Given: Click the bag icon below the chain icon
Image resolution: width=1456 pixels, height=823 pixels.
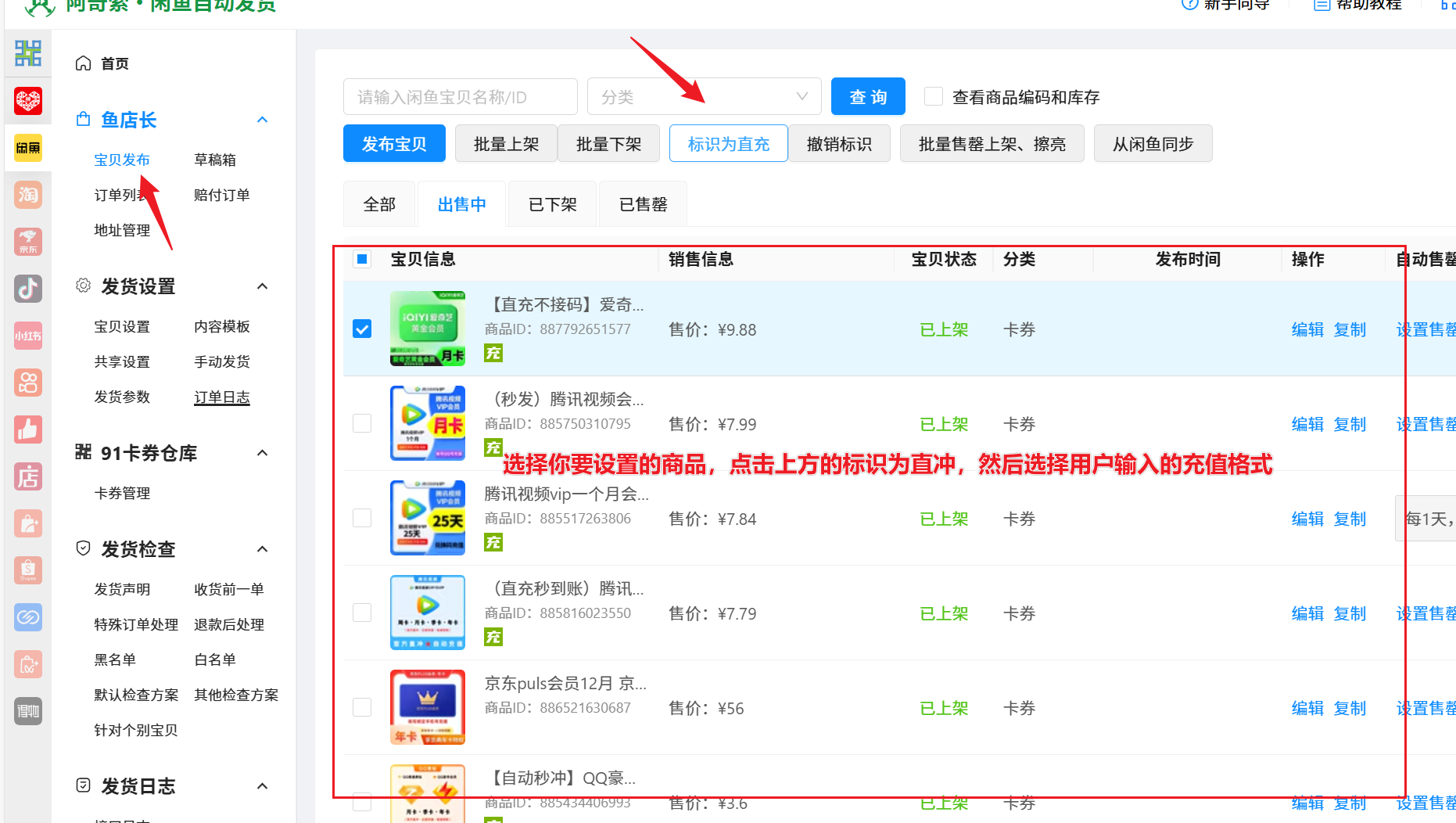Looking at the screenshot, I should coord(28,664).
